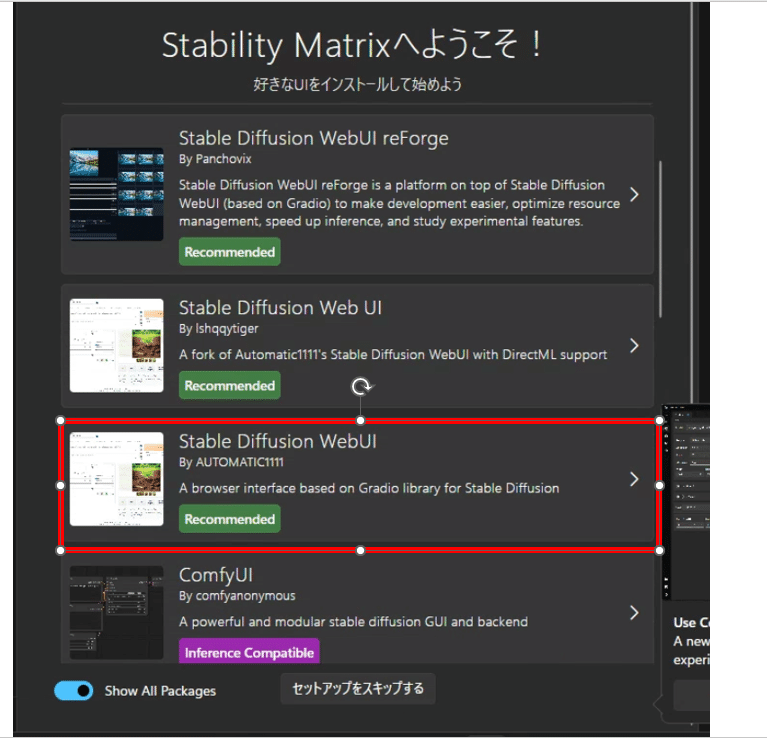Select the AUTOMATIC1111 WebUI preview thumbnail
The height and width of the screenshot is (738, 767).
coord(116,479)
